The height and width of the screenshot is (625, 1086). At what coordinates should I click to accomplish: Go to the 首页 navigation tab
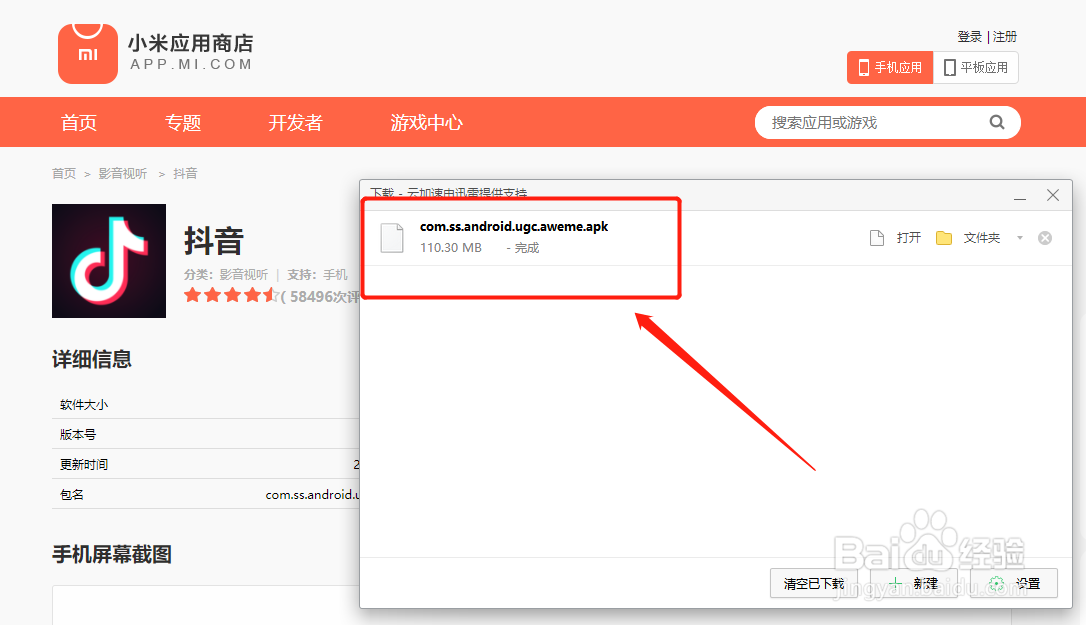pyautogui.click(x=78, y=123)
